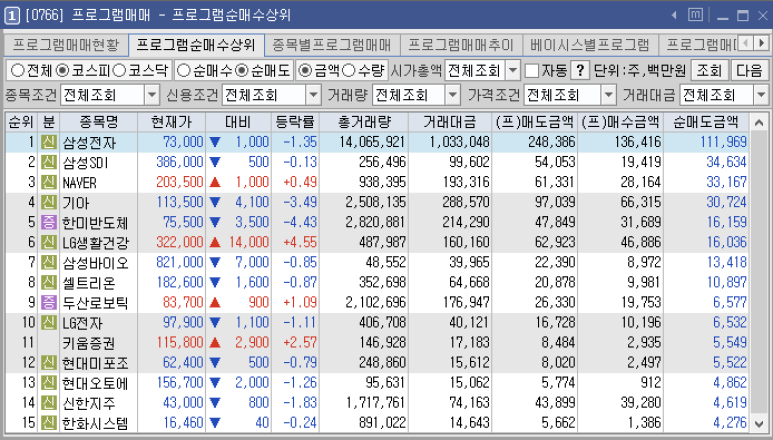Switch to the 프로그램매매현황 tab
This screenshot has height=440, width=773.
[66, 45]
